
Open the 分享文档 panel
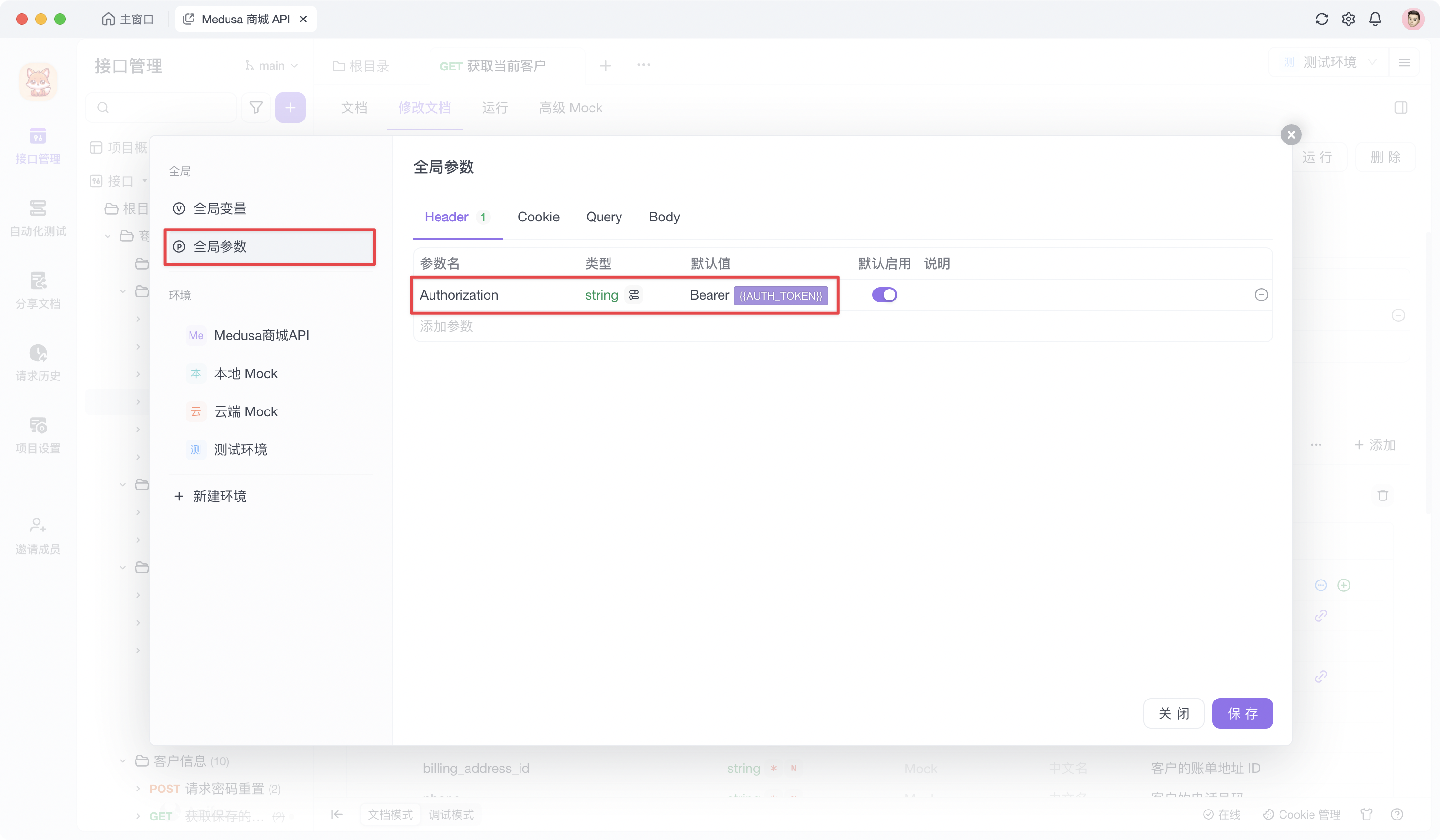point(38,290)
